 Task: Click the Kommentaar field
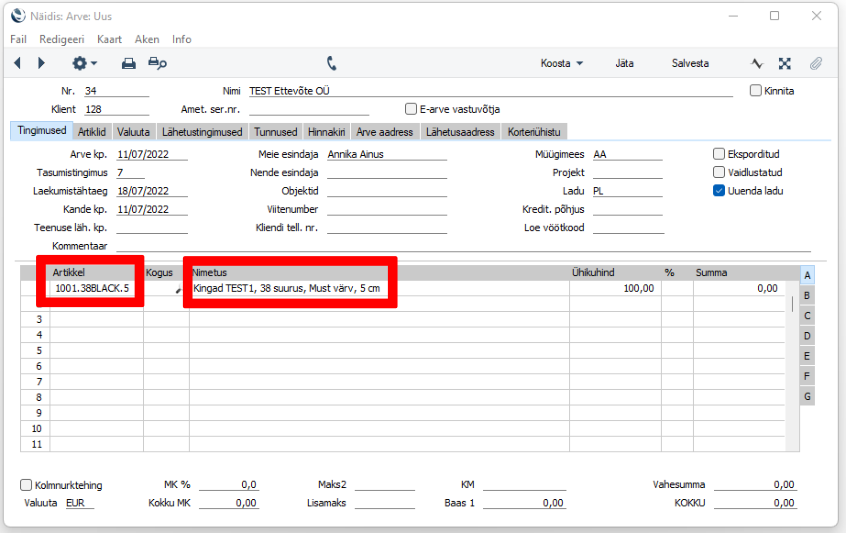[463, 245]
